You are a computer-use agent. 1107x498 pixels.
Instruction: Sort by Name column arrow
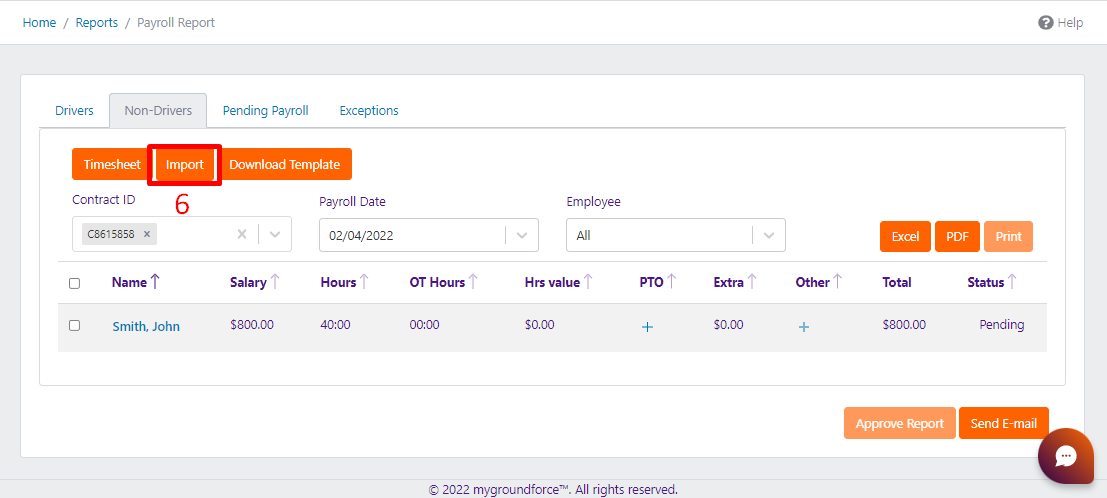pos(155,282)
